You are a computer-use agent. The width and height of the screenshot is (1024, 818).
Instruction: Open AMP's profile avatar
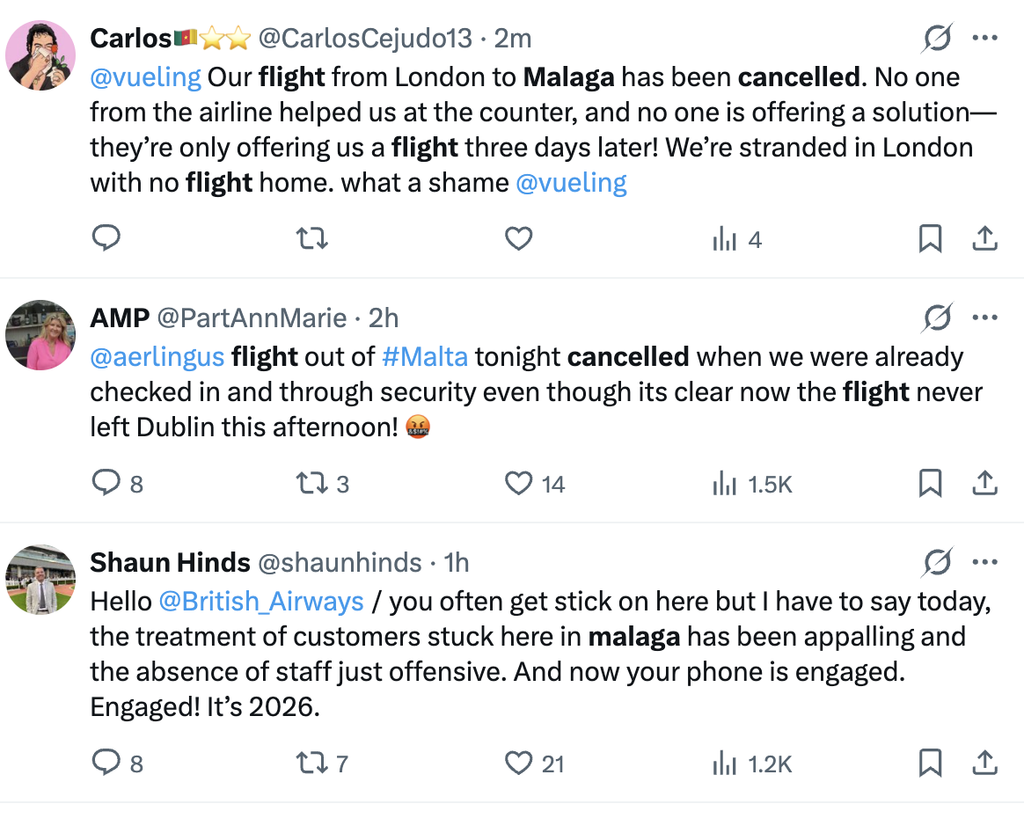click(x=40, y=335)
